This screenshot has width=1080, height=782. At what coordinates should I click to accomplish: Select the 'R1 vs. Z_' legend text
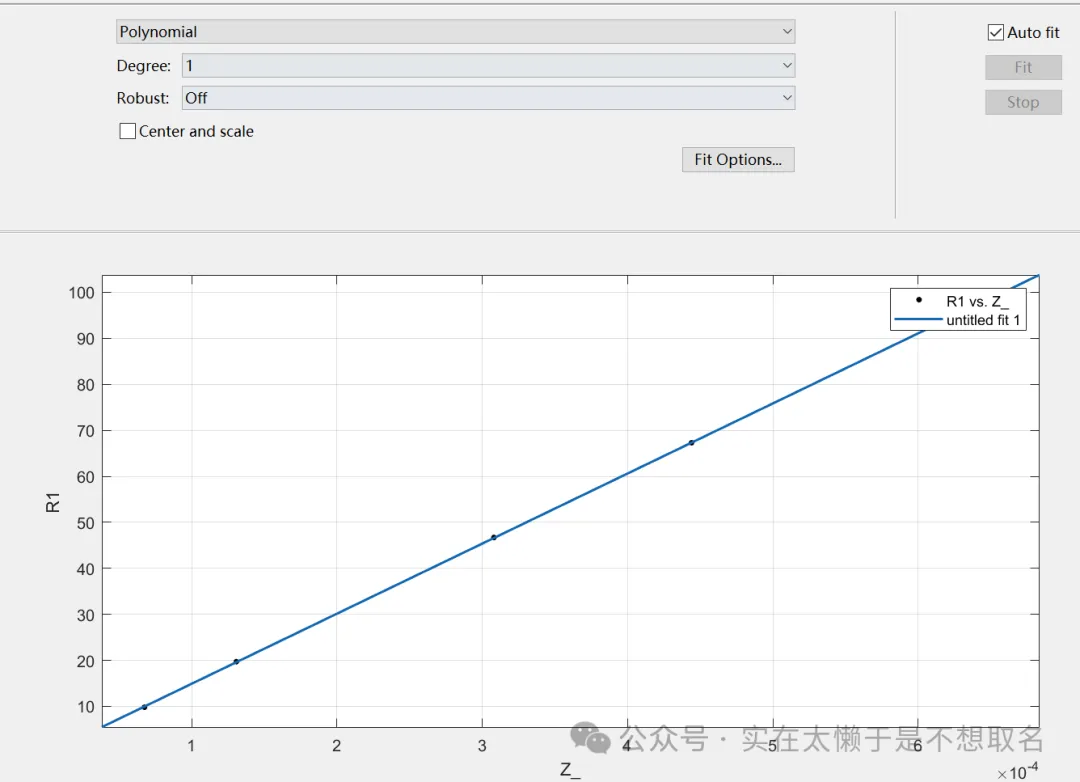977,301
